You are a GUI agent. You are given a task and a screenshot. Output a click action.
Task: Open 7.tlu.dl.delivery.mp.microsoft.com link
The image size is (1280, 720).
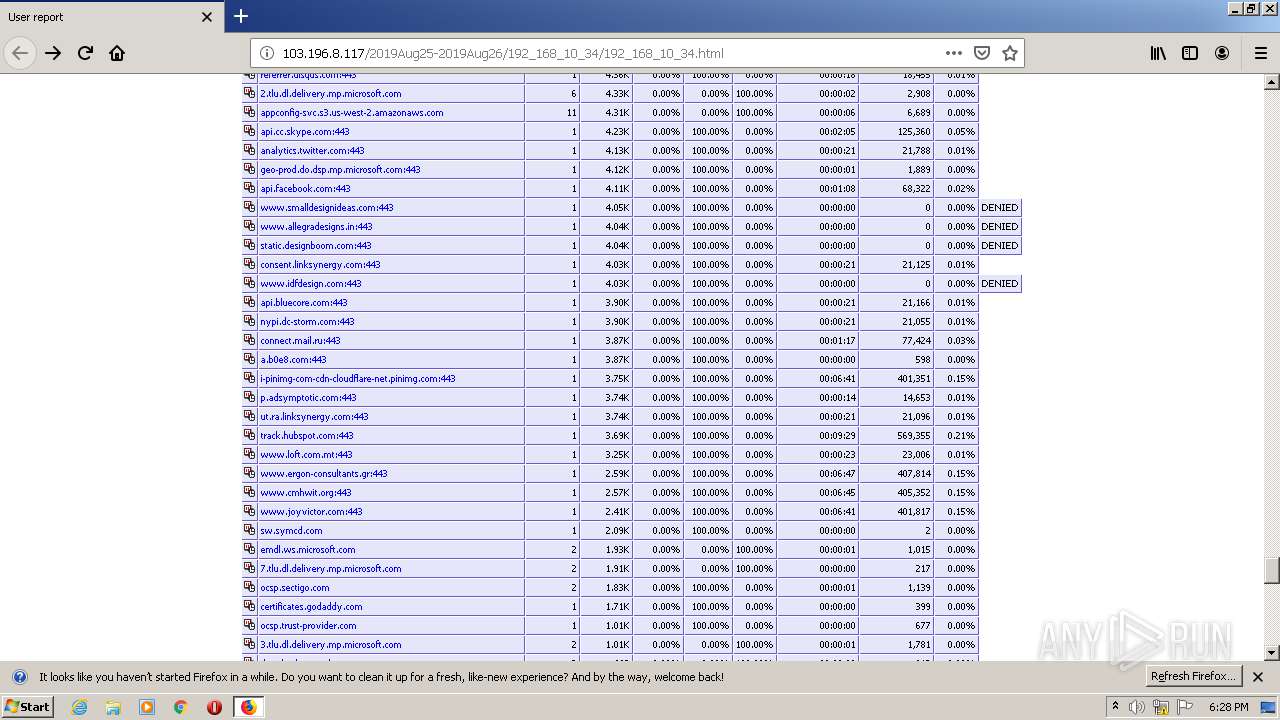coord(330,569)
